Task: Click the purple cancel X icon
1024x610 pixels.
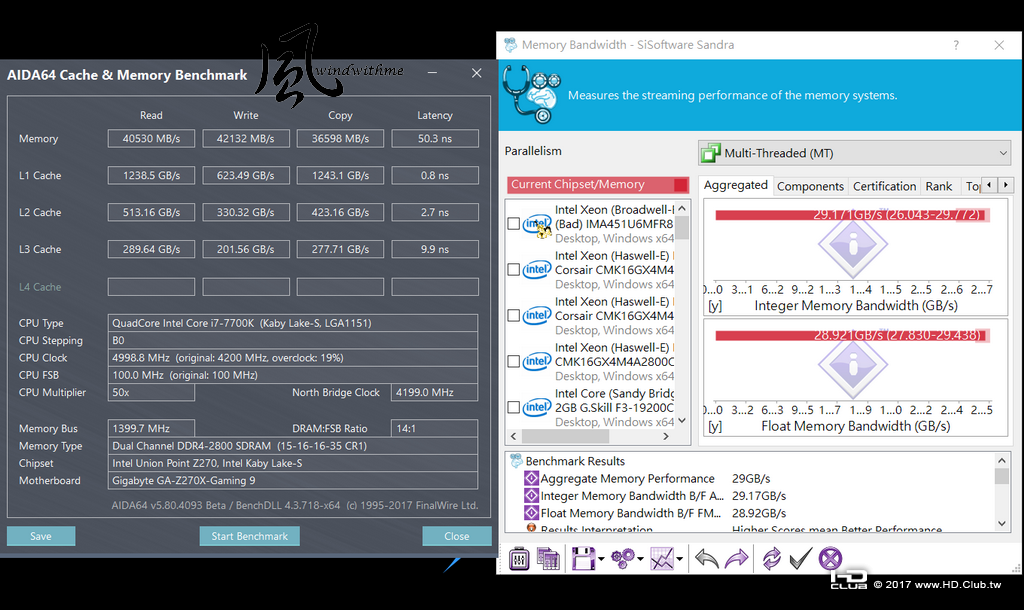Action: (830, 559)
